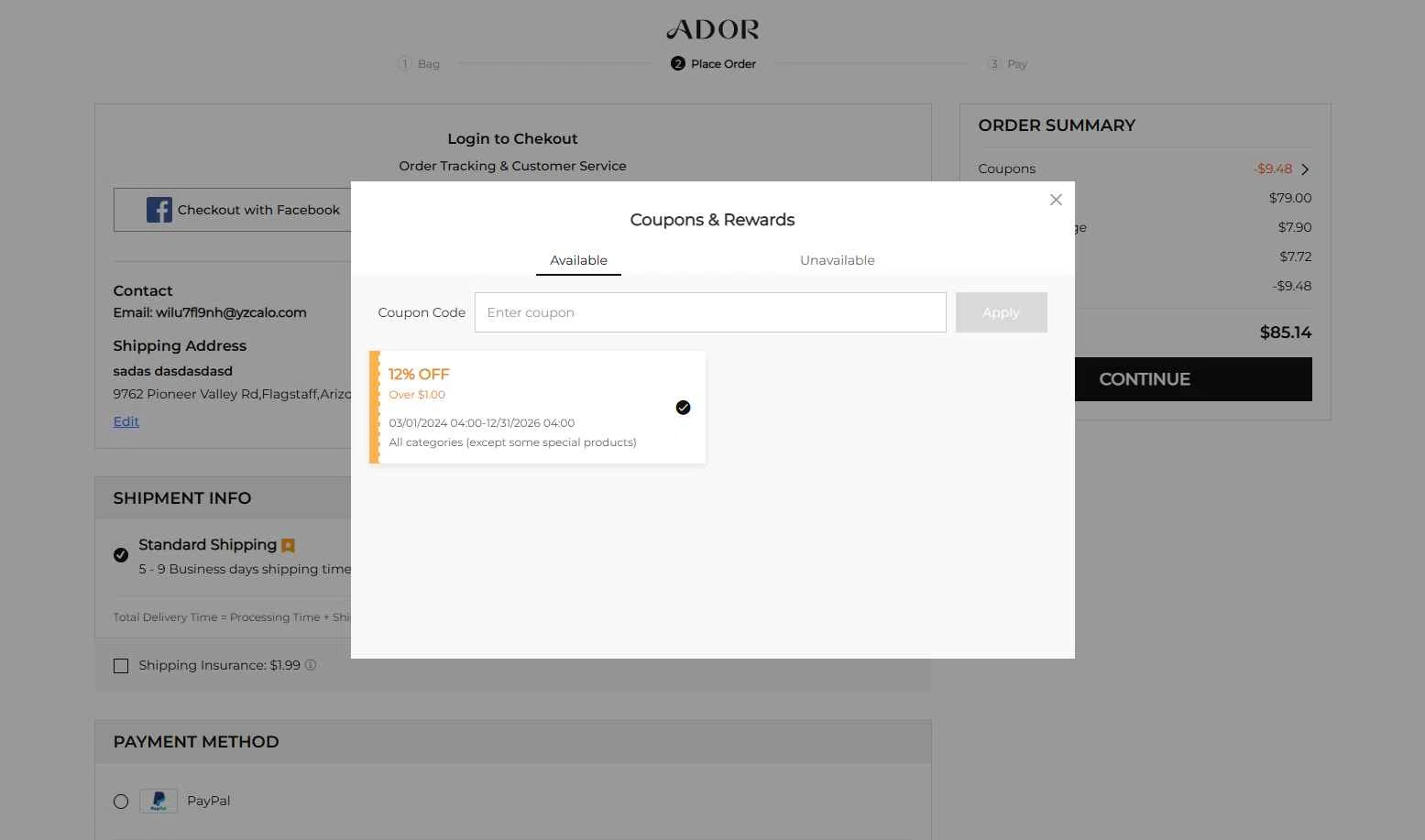The width and height of the screenshot is (1425, 840).
Task: Switch to the Unavailable coupons tab
Action: click(837, 260)
